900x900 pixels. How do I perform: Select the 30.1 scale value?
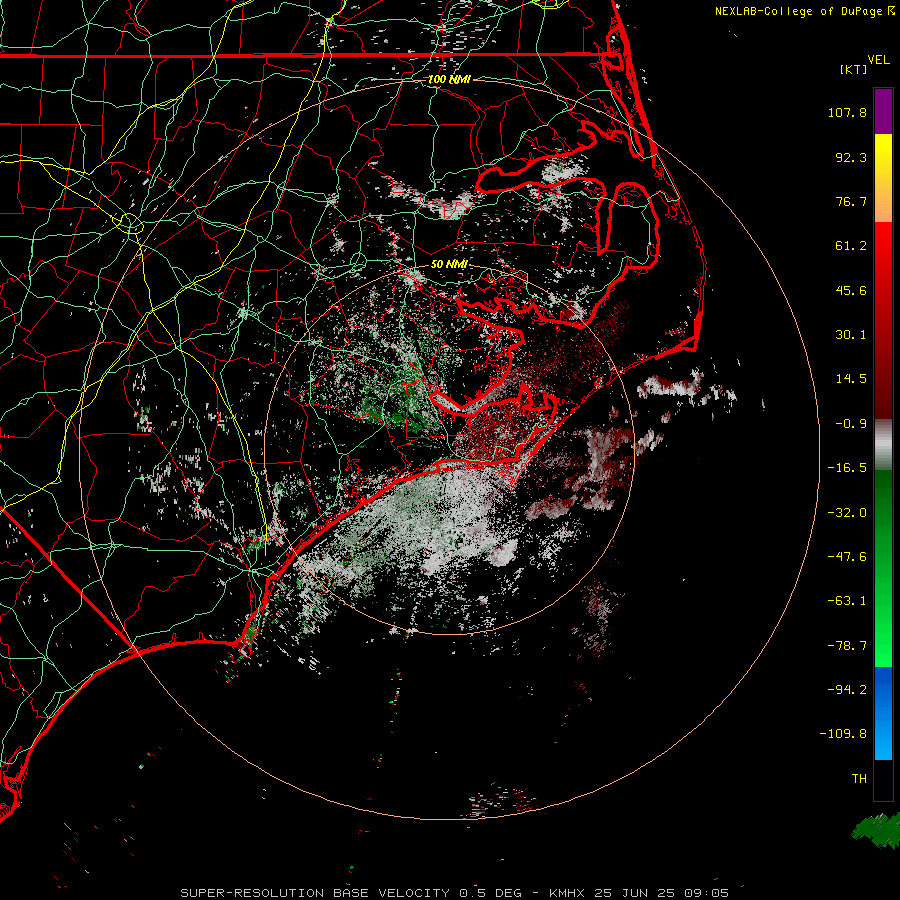851,335
